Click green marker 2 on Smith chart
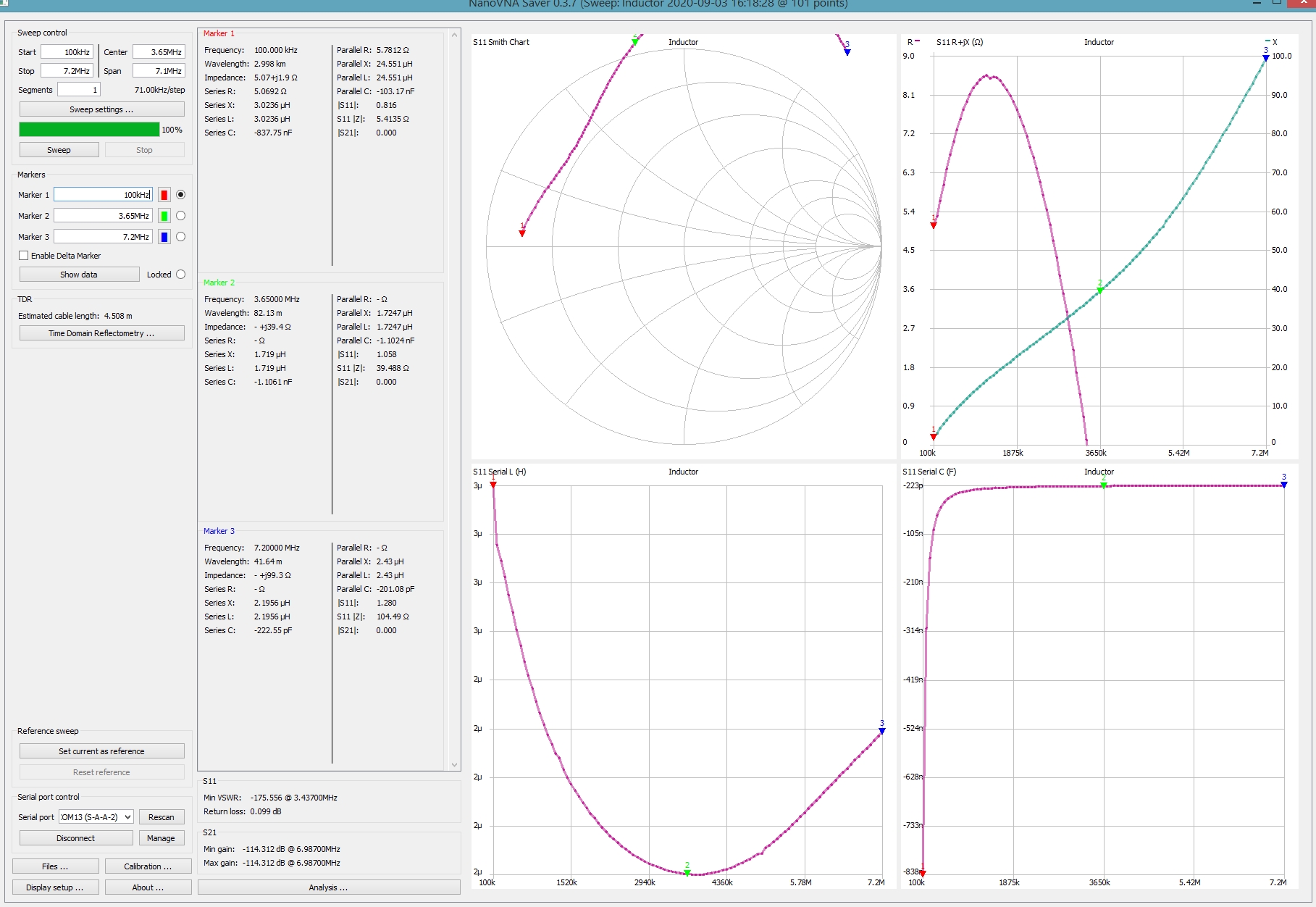The image size is (1316, 907). [x=635, y=41]
